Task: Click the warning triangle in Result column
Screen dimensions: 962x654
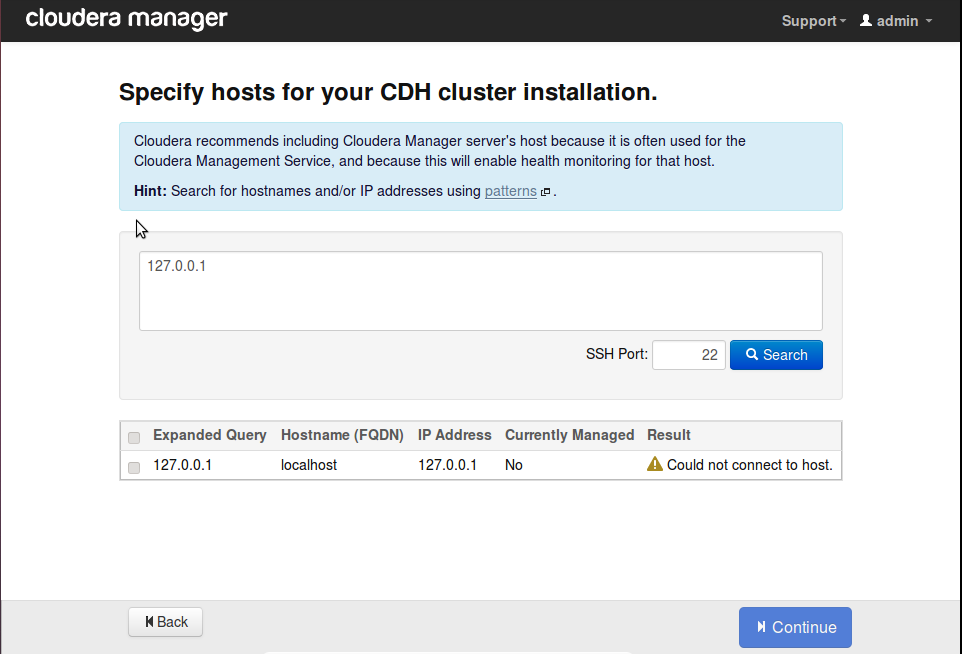Action: pyautogui.click(x=655, y=464)
